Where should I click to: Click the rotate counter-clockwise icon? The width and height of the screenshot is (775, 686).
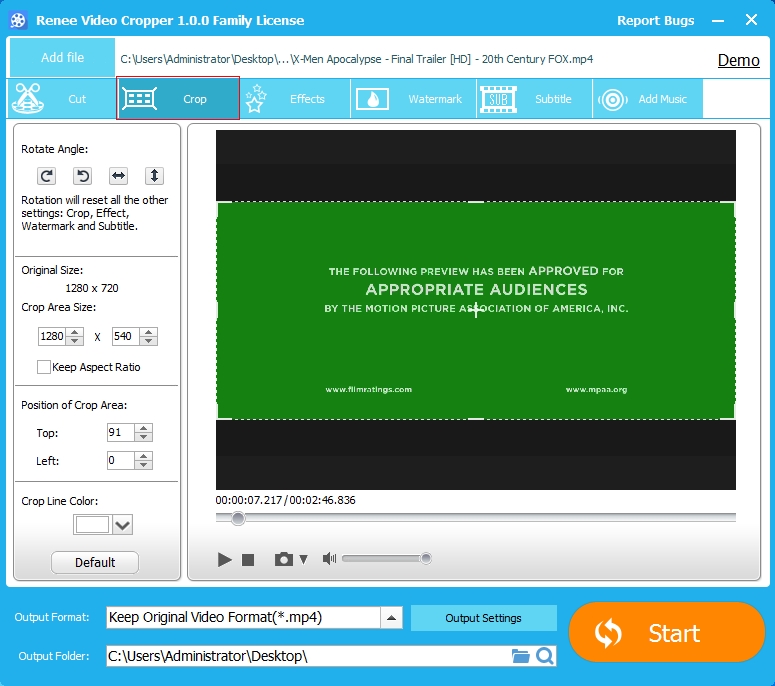click(83, 176)
